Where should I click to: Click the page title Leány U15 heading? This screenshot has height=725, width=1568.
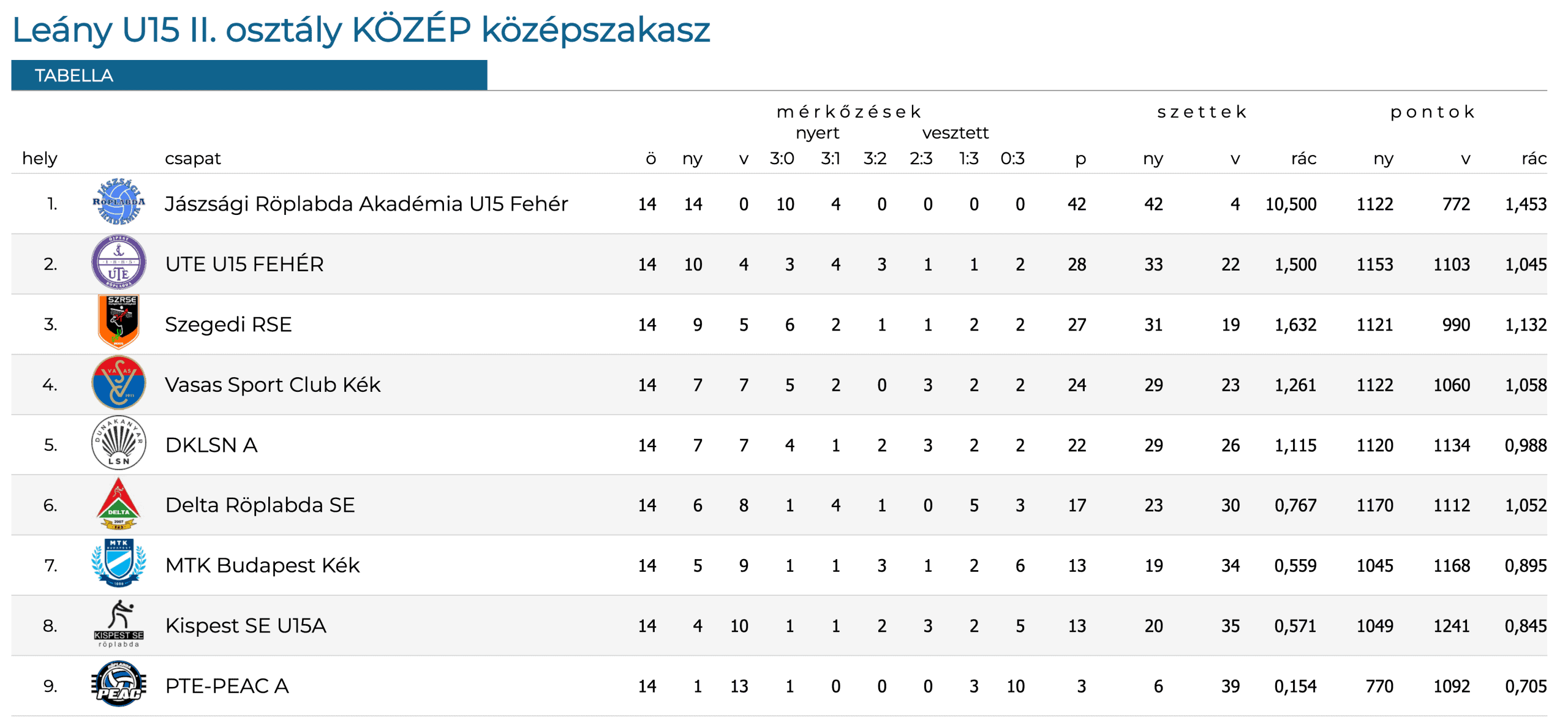point(361,29)
